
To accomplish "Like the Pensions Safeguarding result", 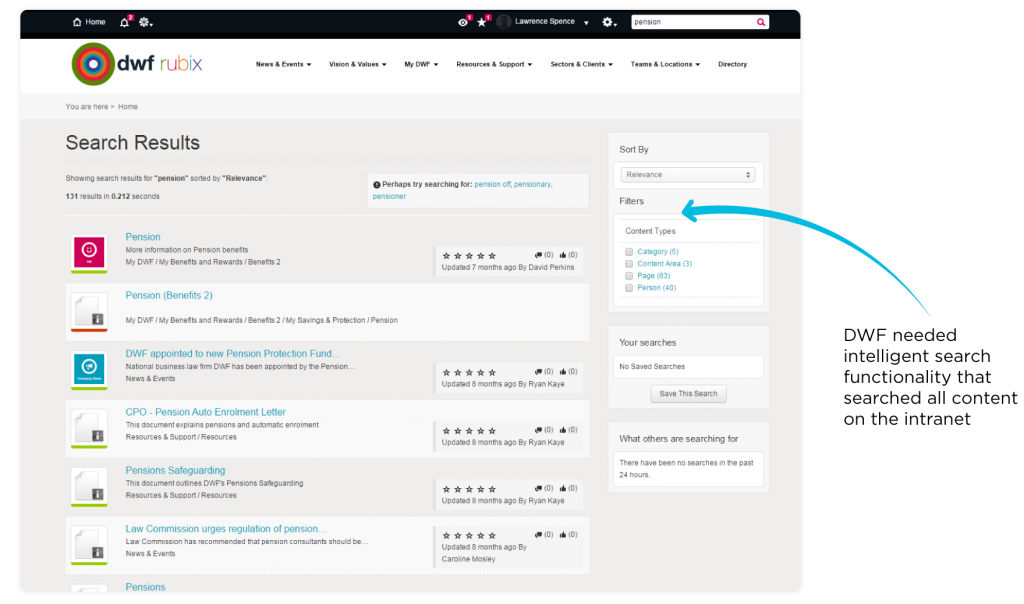I will click(x=563, y=488).
